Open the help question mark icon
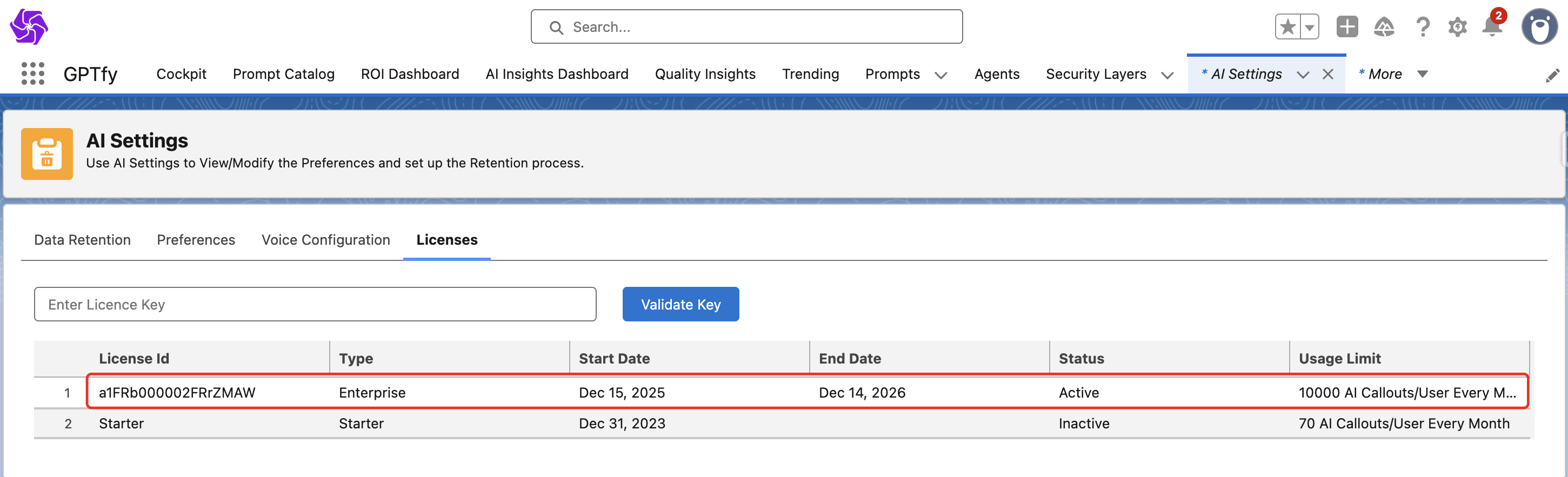This screenshot has width=1568, height=477. tap(1422, 27)
